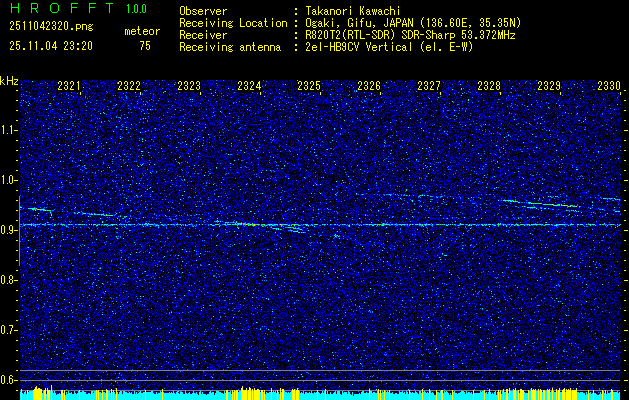Click location text Ogaki, Gifu, JAPAN
The image size is (629, 400).
click(x=359, y=23)
